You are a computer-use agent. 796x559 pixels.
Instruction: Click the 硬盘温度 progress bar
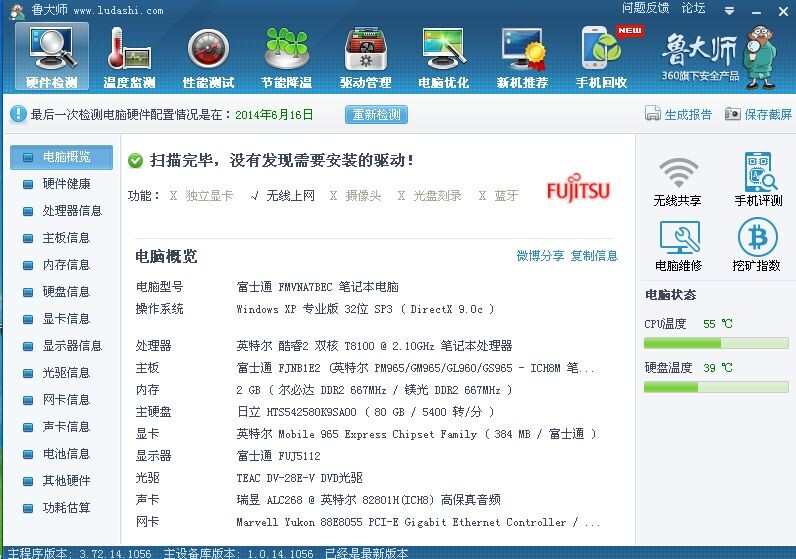pyautogui.click(x=716, y=387)
